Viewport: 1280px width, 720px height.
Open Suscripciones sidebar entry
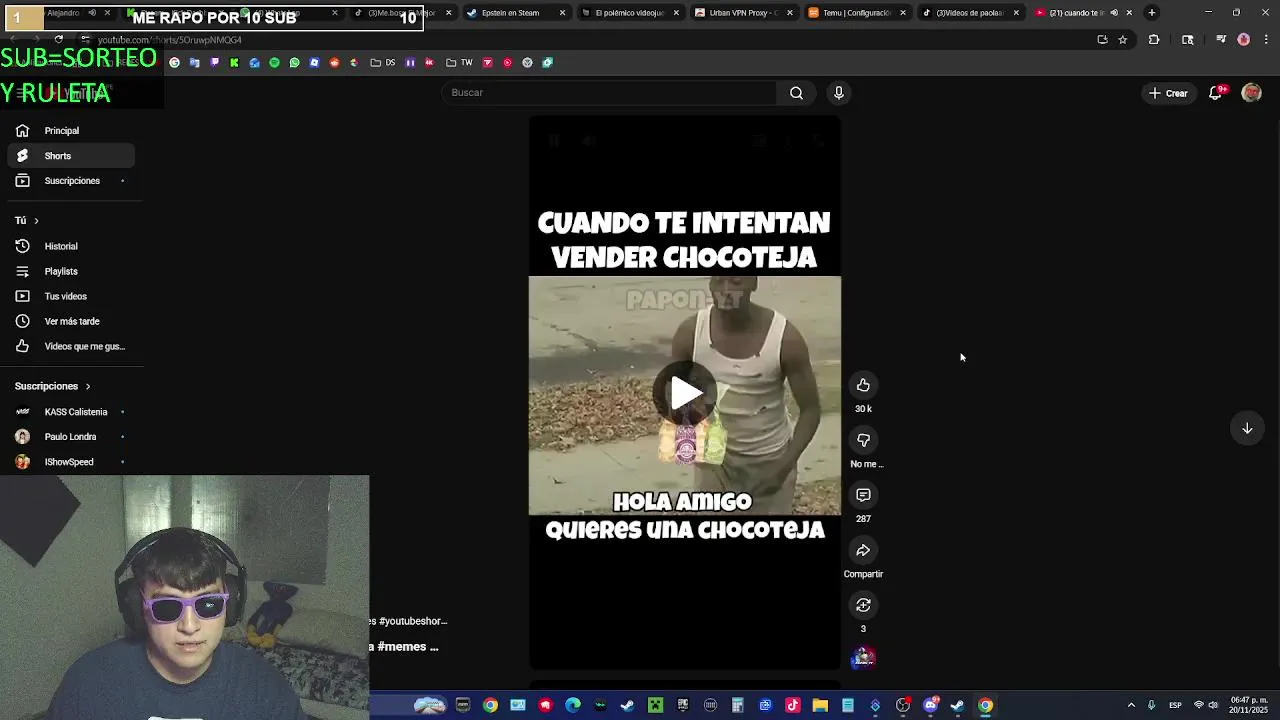[70, 181]
